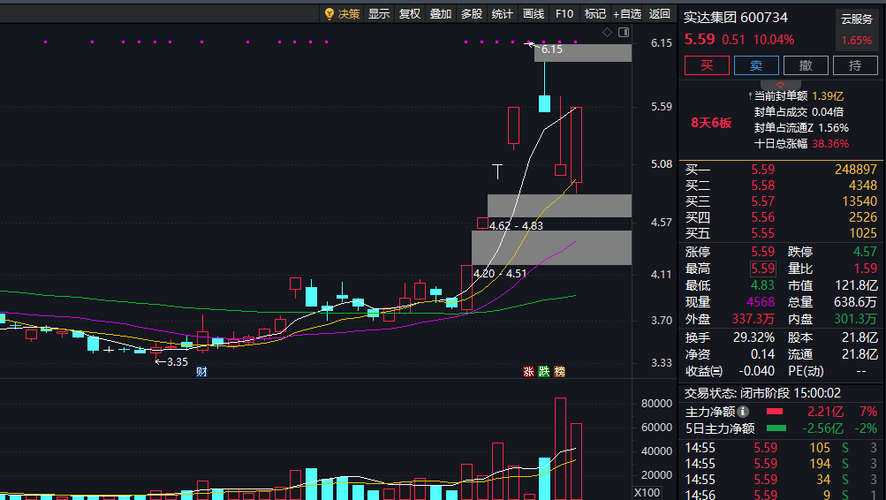Screen dimensions: 886x500
Task: Click 当前封单额 1.39亿 text
Action: [x=799, y=97]
